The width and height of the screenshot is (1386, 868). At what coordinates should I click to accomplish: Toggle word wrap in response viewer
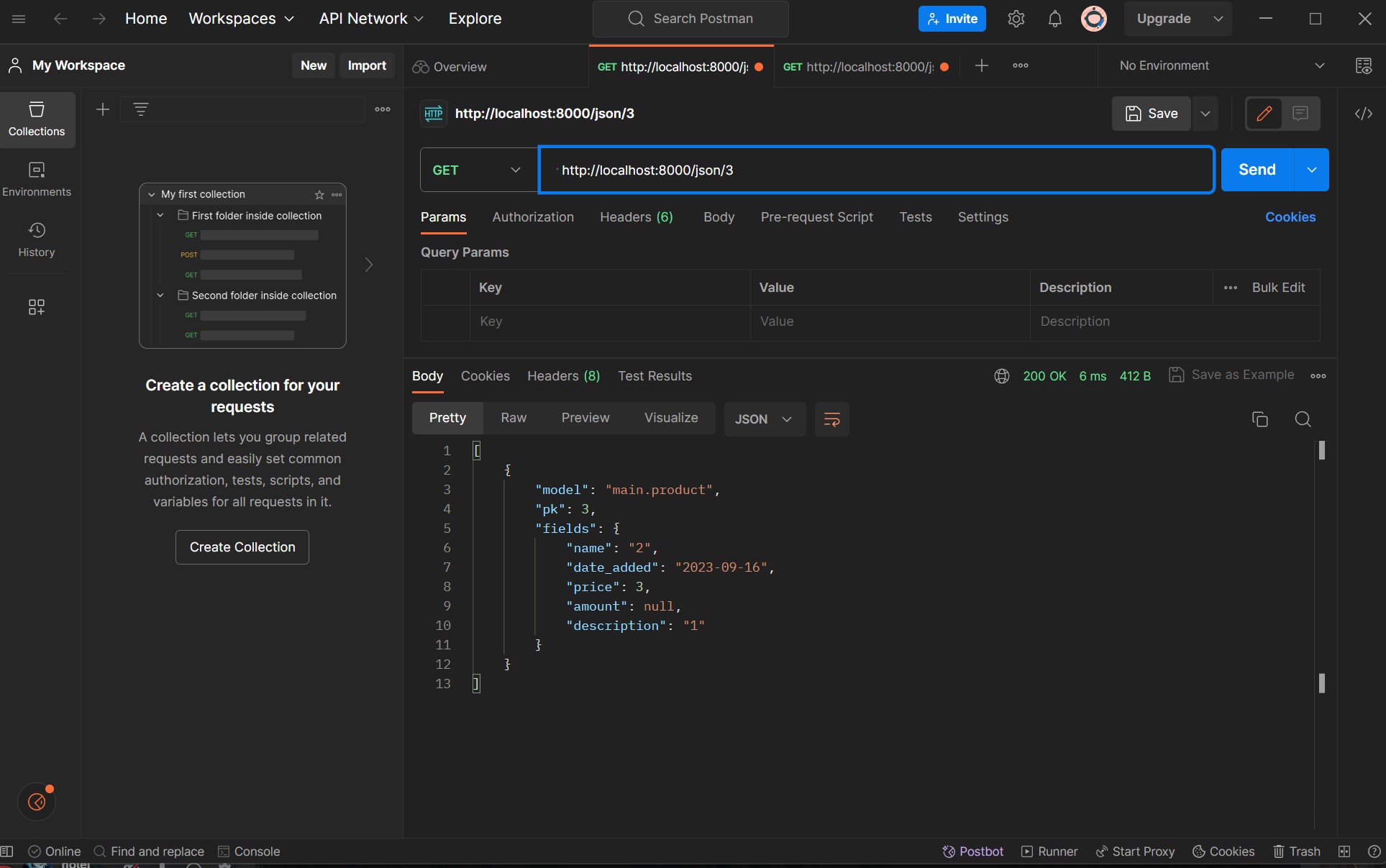point(831,419)
